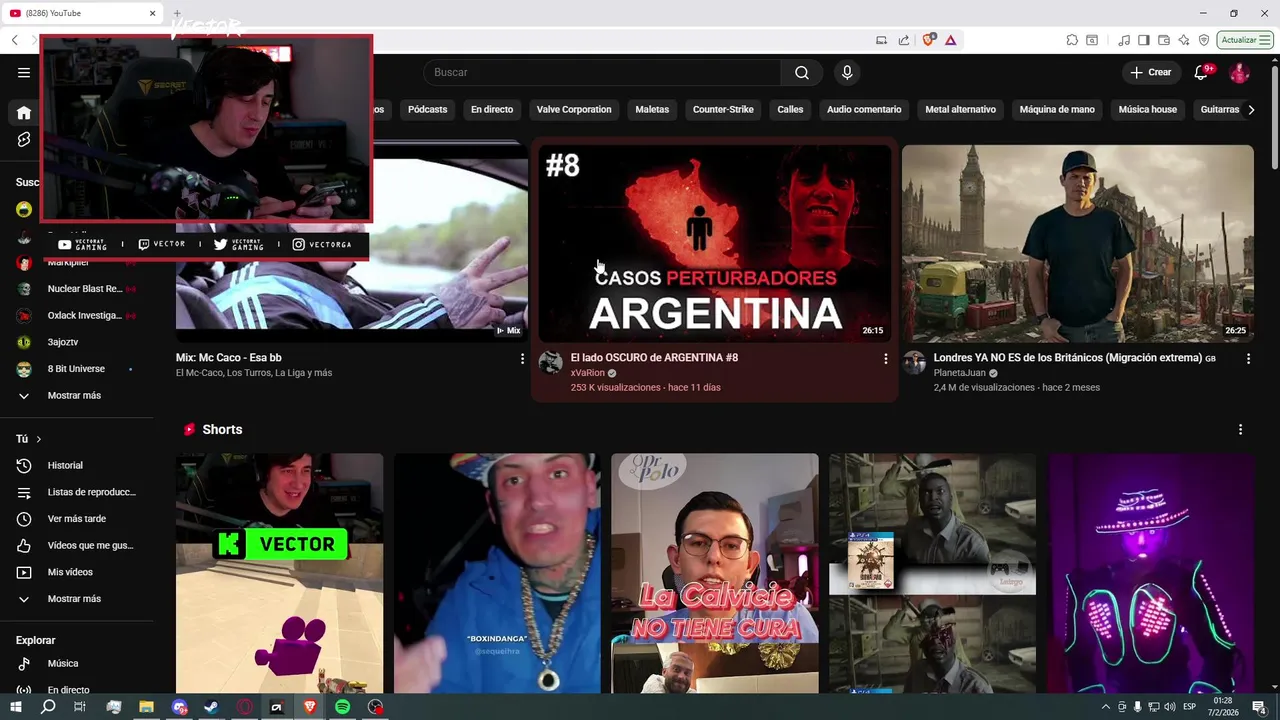1280x720 pixels.
Task: Open more options for ARGENTINA #8 video
Action: click(885, 358)
